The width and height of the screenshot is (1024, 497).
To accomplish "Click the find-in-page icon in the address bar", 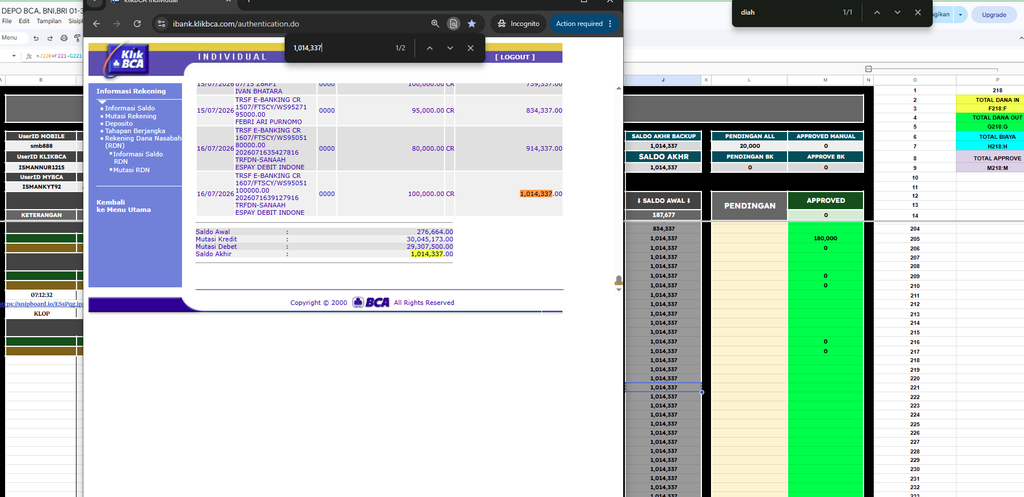I will point(453,24).
